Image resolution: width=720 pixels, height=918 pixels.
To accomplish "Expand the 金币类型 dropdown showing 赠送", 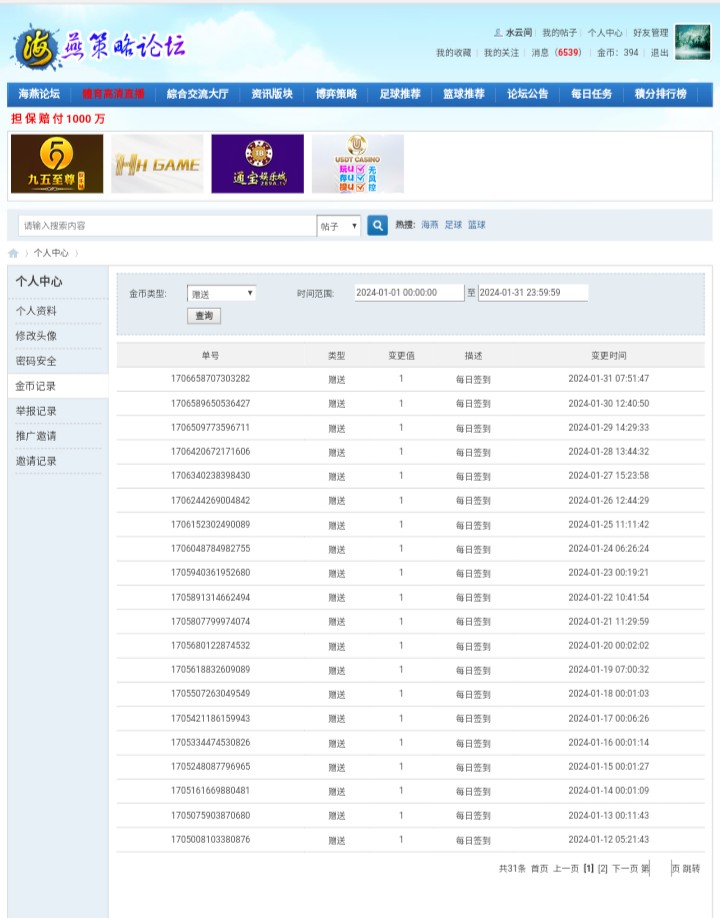I will 222,293.
